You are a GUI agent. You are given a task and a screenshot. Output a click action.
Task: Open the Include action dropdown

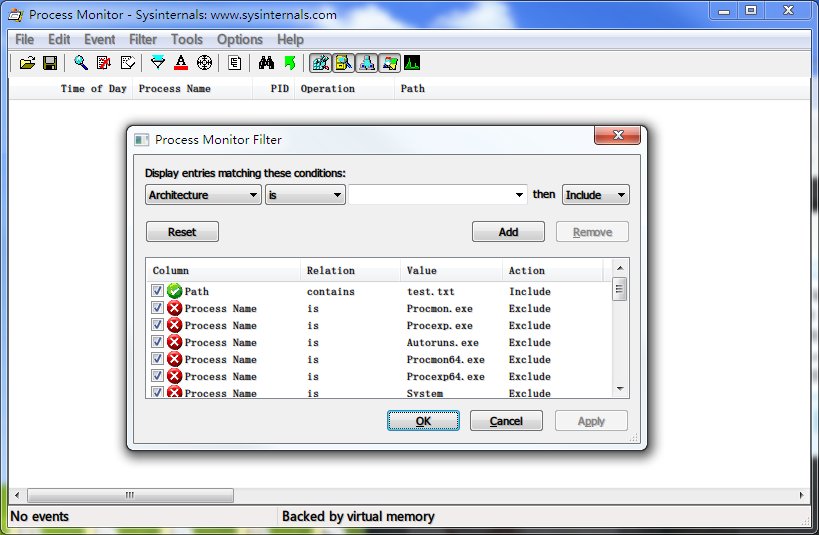coord(595,195)
